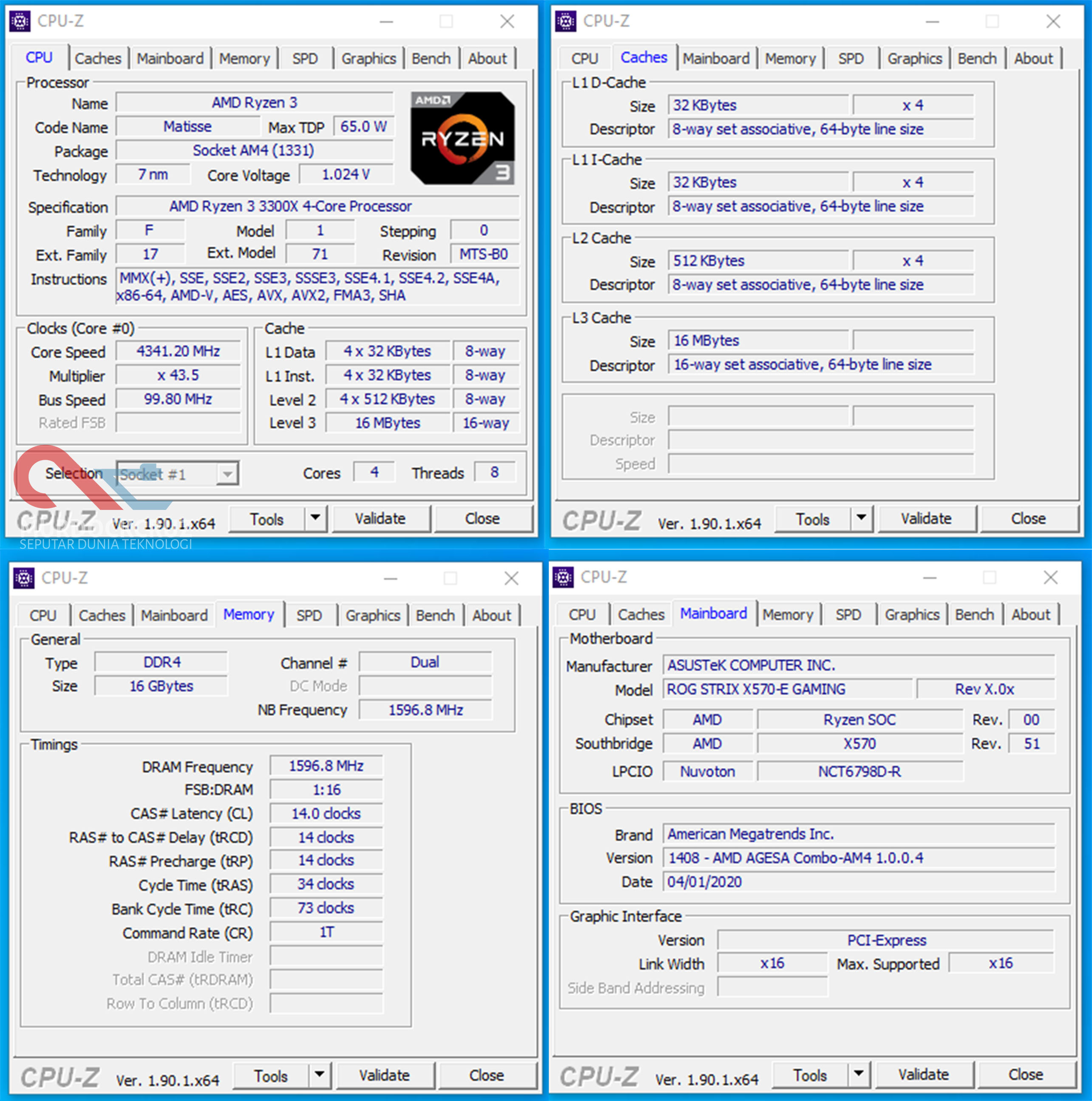Click LPCIO value NCT6798D-R
This screenshot has width=1092, height=1101.
(x=860, y=772)
